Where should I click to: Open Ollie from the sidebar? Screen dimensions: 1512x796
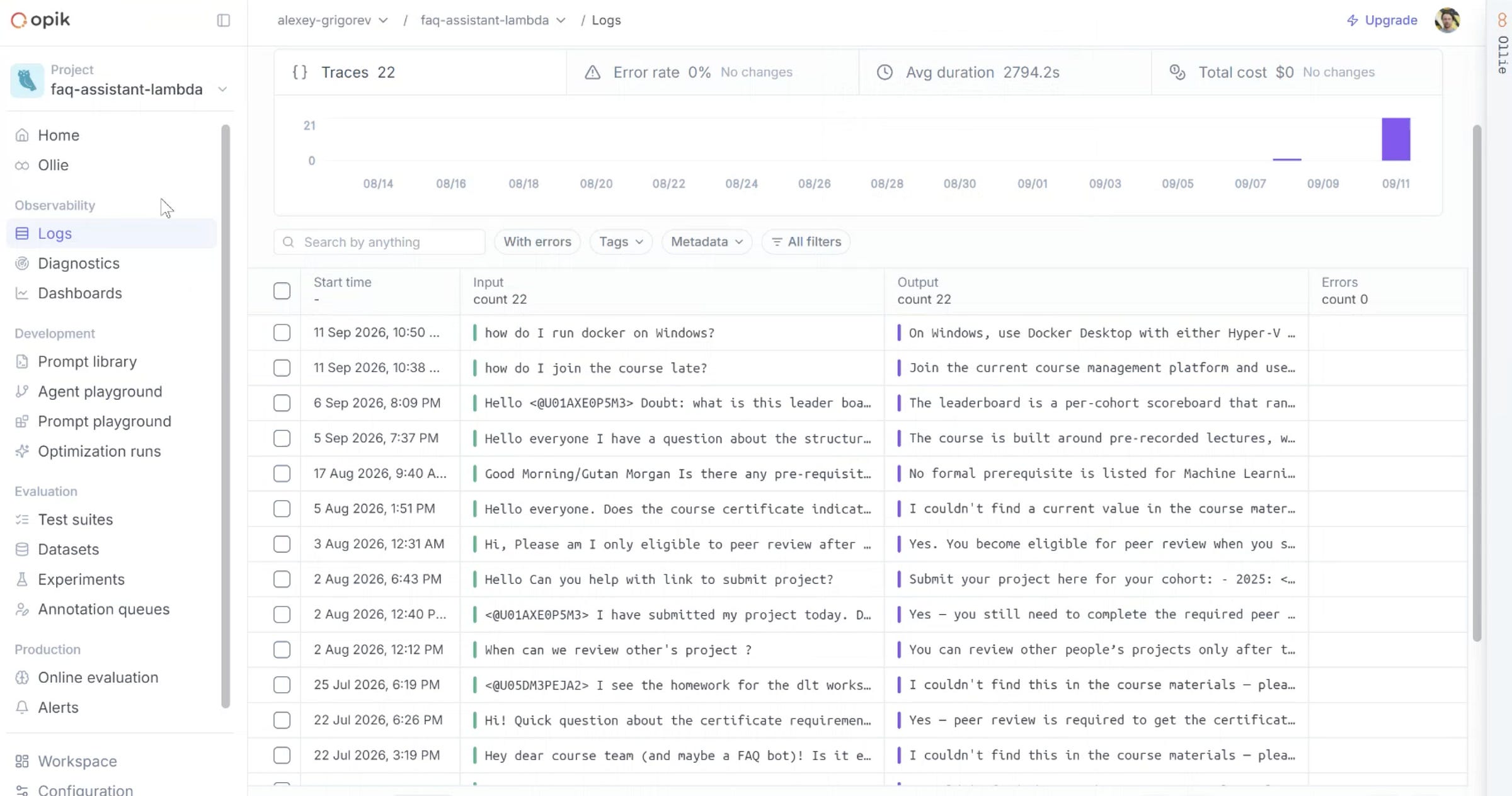tap(53, 165)
